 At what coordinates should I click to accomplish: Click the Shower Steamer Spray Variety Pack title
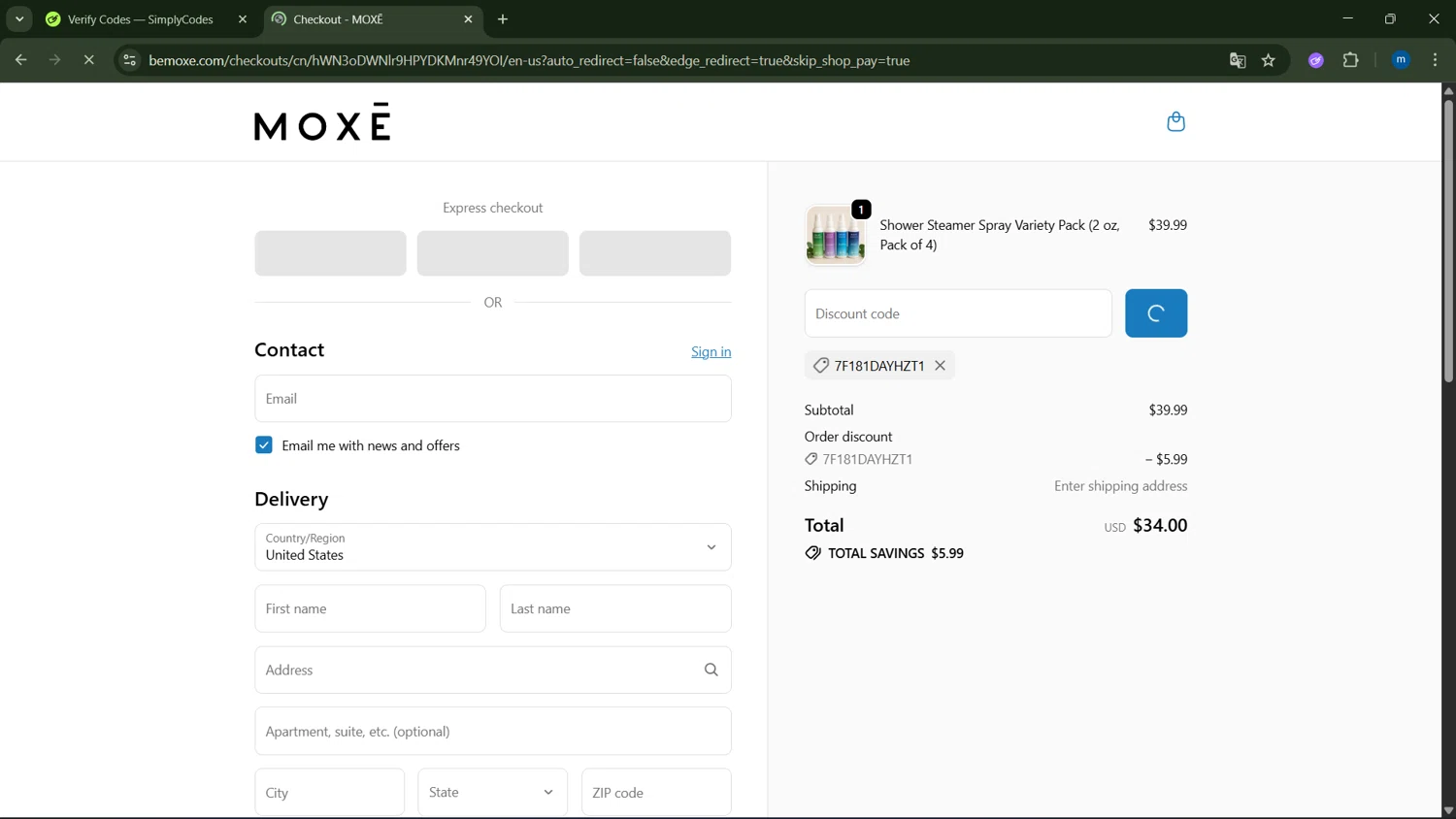1000,235
